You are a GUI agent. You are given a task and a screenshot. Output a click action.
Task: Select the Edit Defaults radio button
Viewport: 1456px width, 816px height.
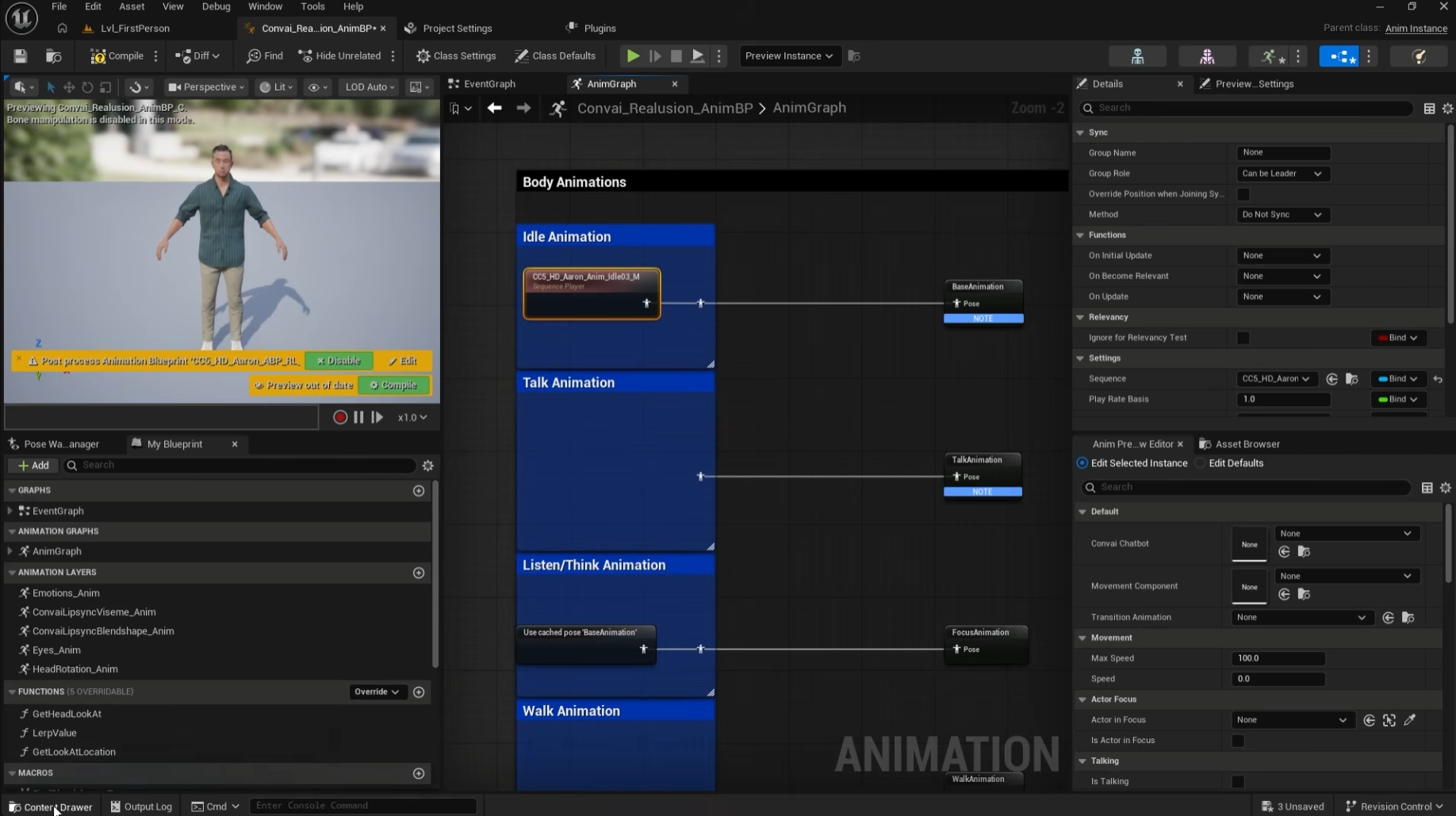(1201, 463)
